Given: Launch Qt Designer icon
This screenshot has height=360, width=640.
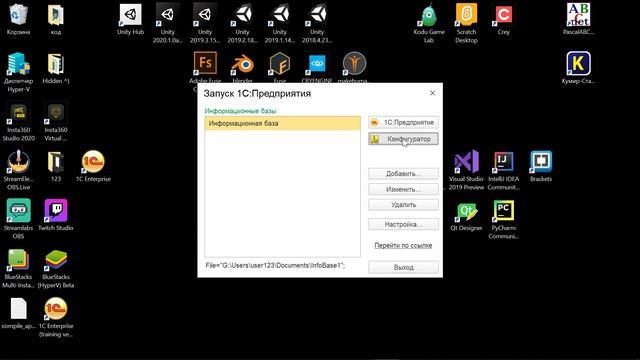Looking at the screenshot, I should [466, 216].
